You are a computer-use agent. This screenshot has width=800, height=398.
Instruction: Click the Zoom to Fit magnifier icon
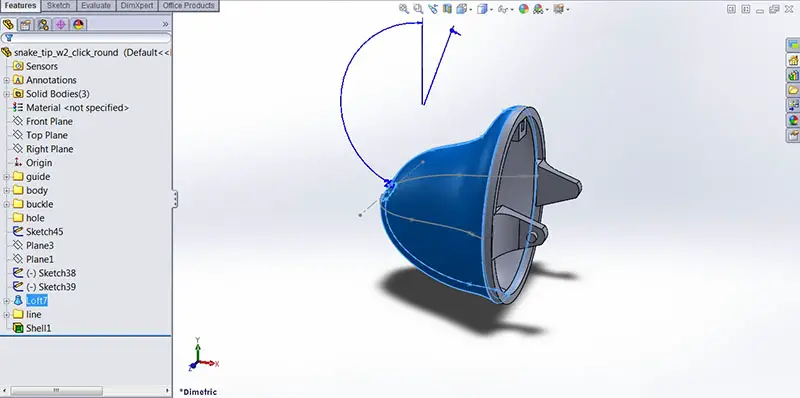click(x=404, y=9)
